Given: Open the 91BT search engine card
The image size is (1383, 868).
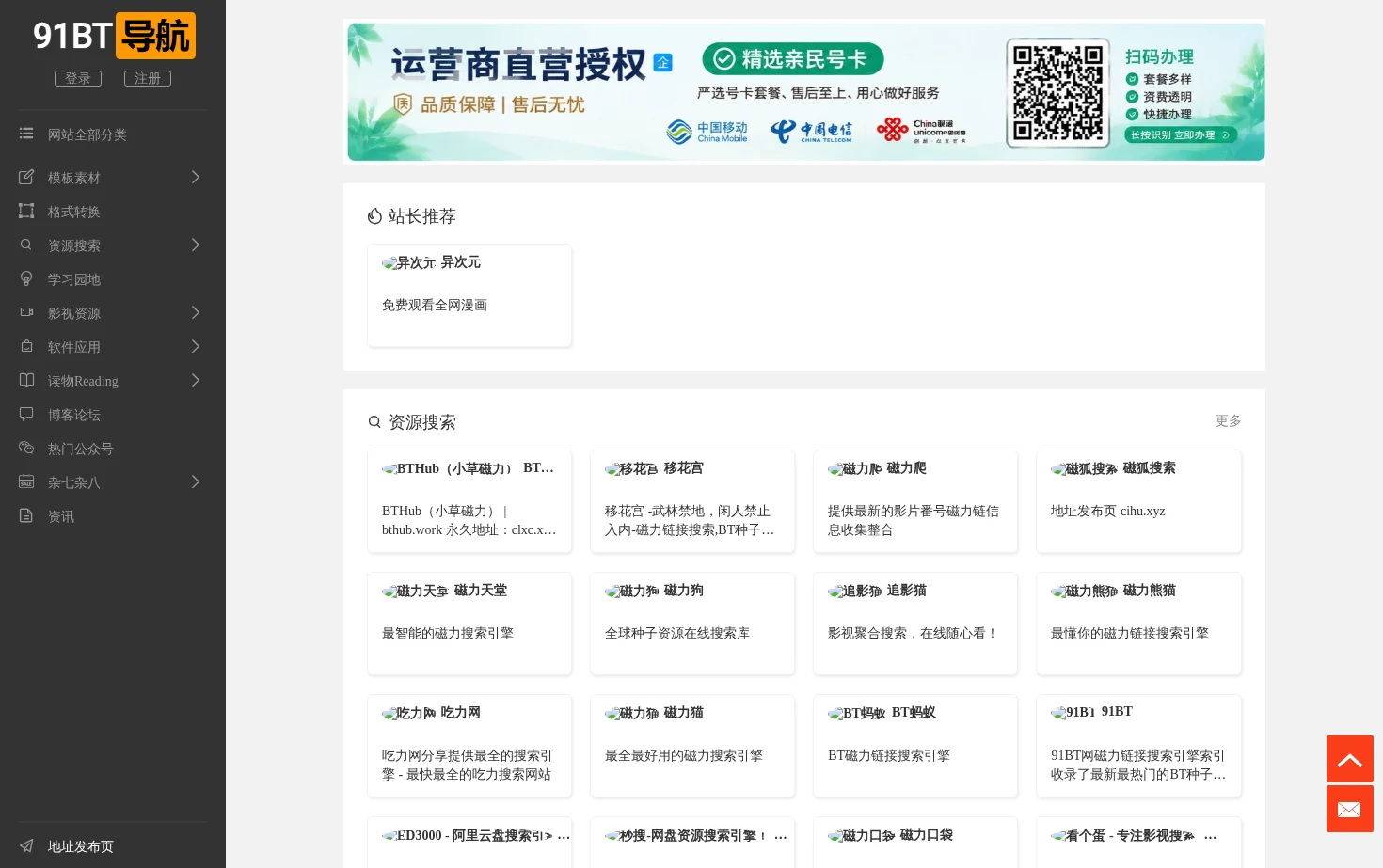Looking at the screenshot, I should [x=1138, y=746].
